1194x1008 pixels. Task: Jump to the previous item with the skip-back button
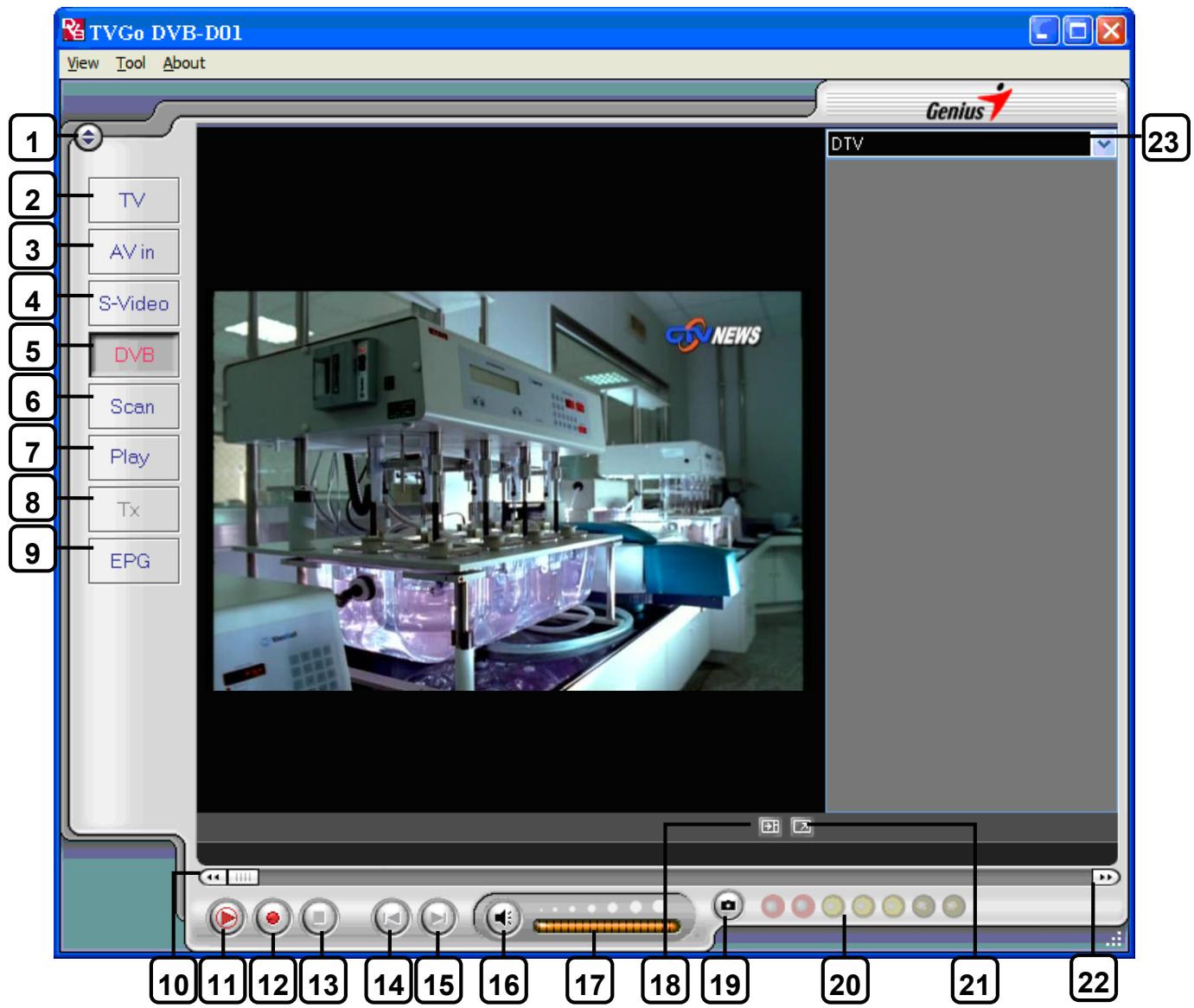tap(392, 918)
